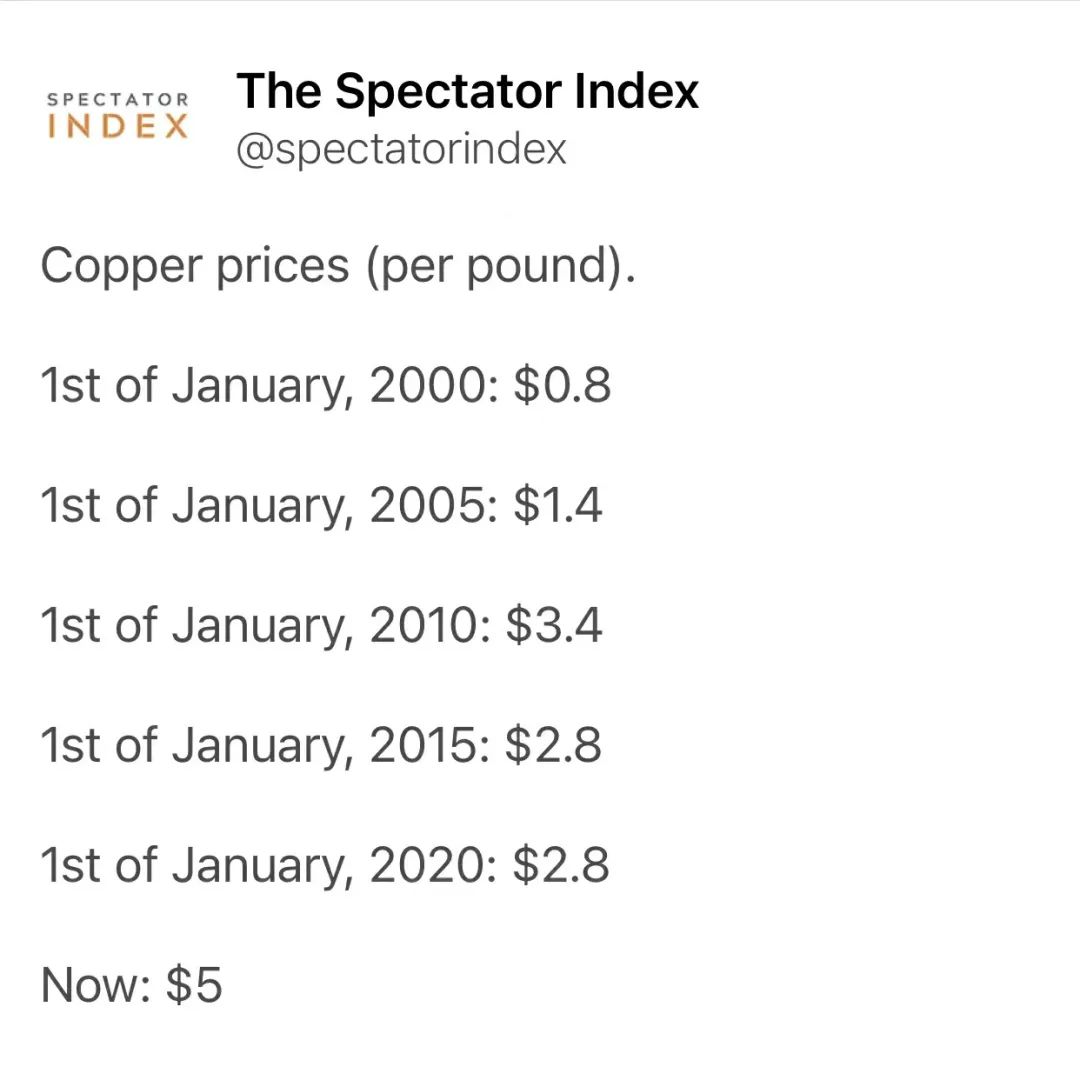Click the 'Now: $5' line
The width and height of the screenshot is (1080, 1067).
pyautogui.click(x=132, y=985)
